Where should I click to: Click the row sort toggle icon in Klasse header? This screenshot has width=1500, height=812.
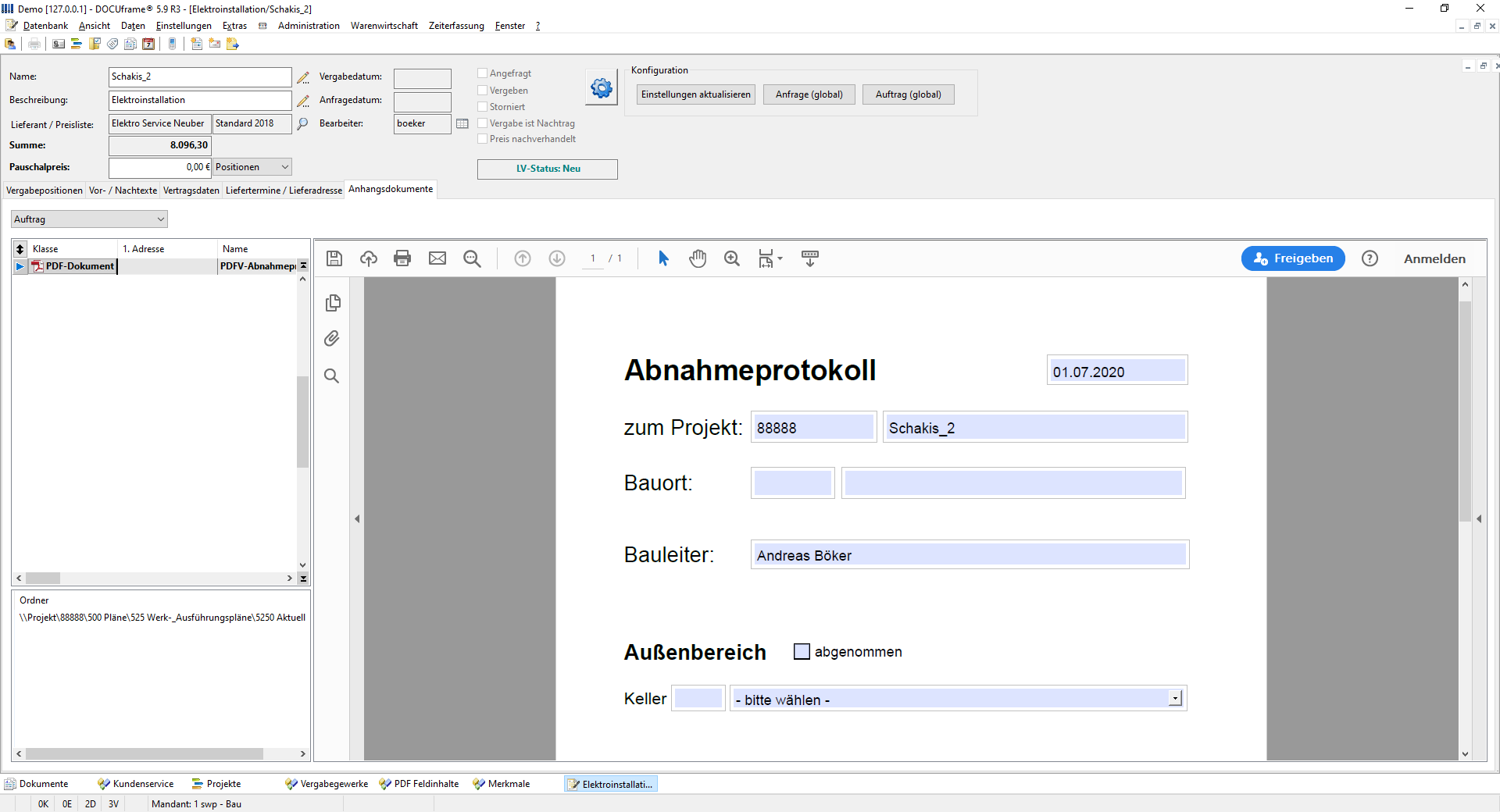pyautogui.click(x=20, y=249)
